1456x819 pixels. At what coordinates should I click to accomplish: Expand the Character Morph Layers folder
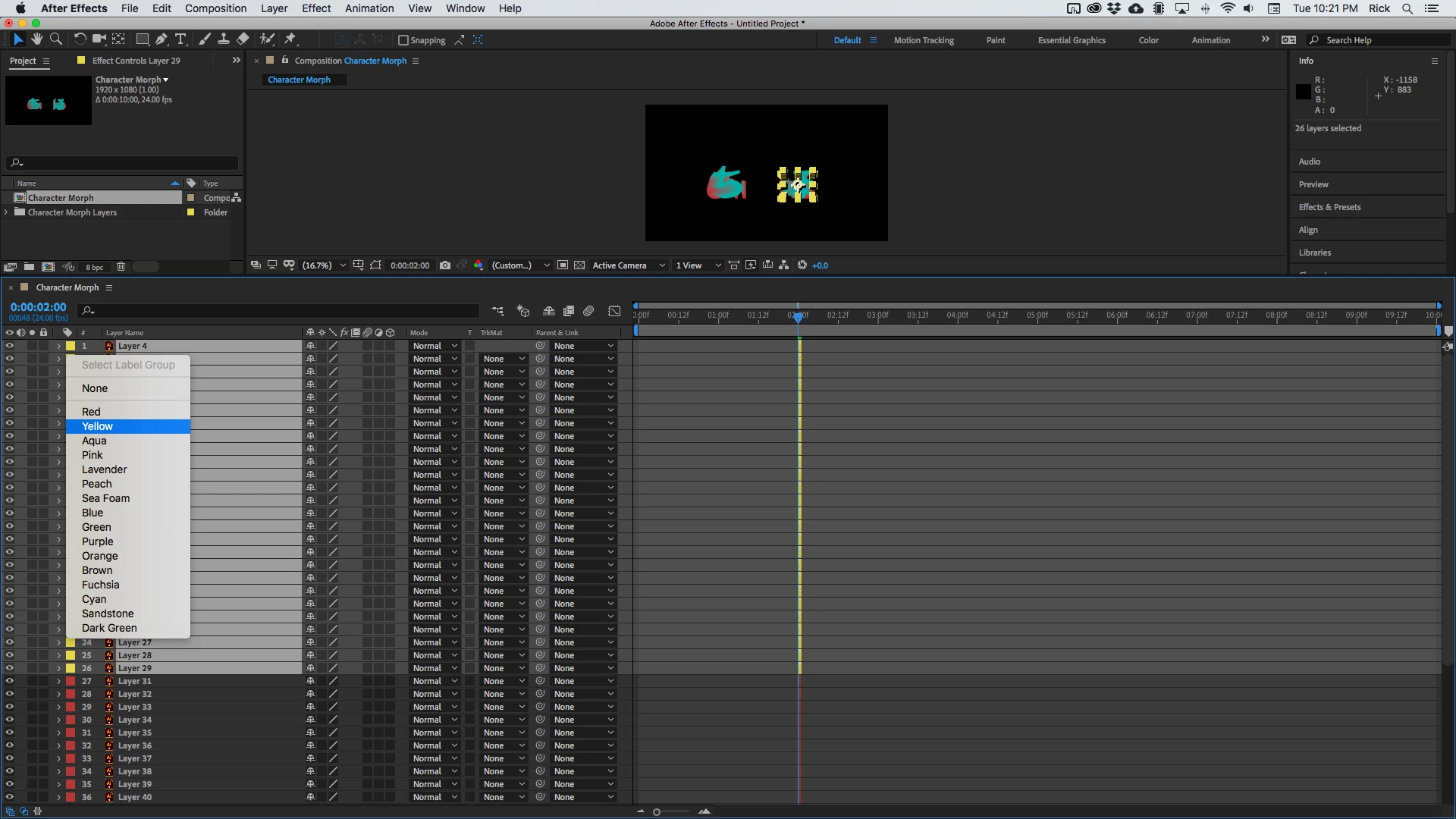[7, 212]
